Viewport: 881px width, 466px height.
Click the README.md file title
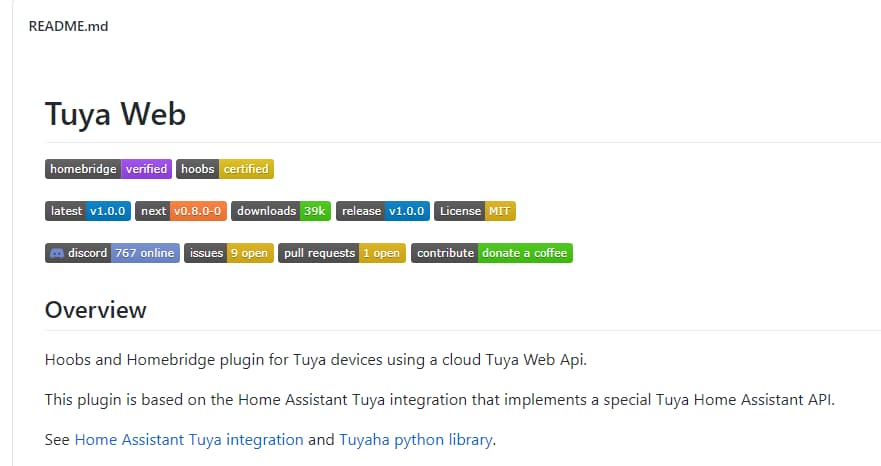tap(68, 26)
